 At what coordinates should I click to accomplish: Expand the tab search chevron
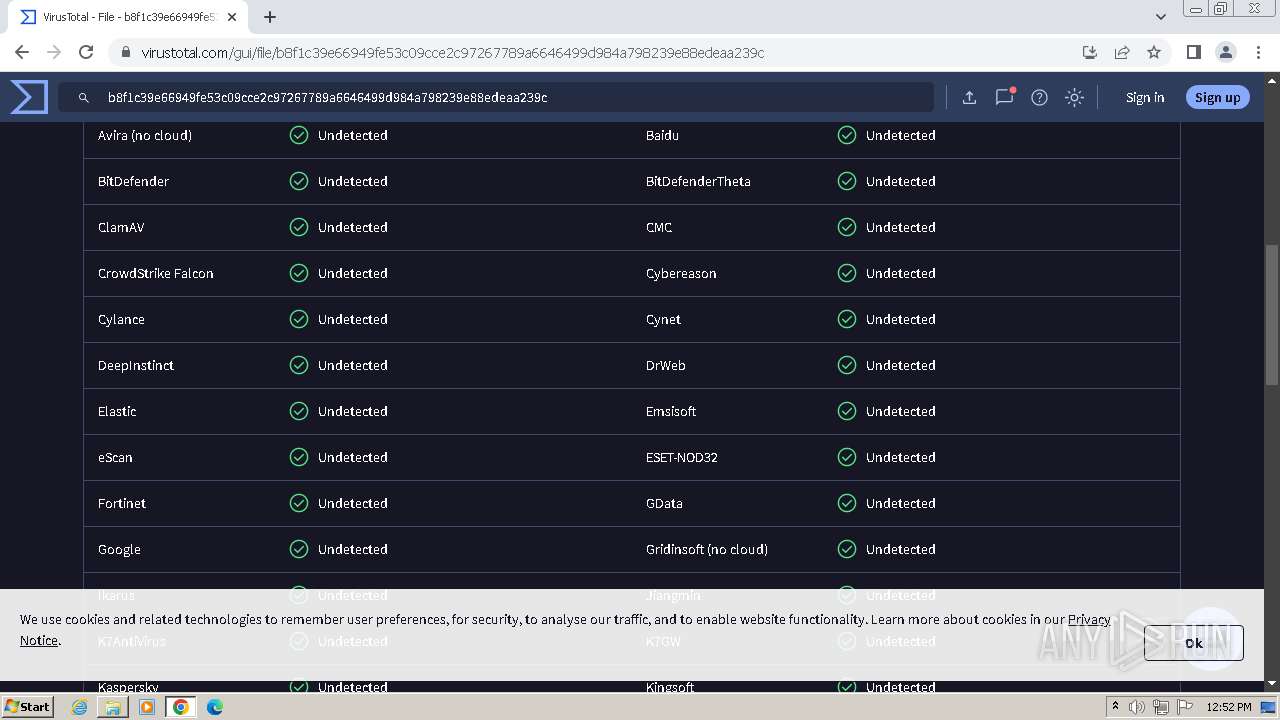1160,17
